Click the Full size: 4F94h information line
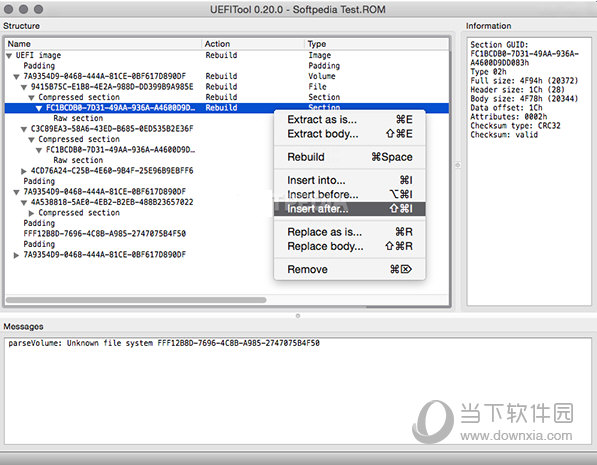Viewport: 597px width, 465px height. 524,81
